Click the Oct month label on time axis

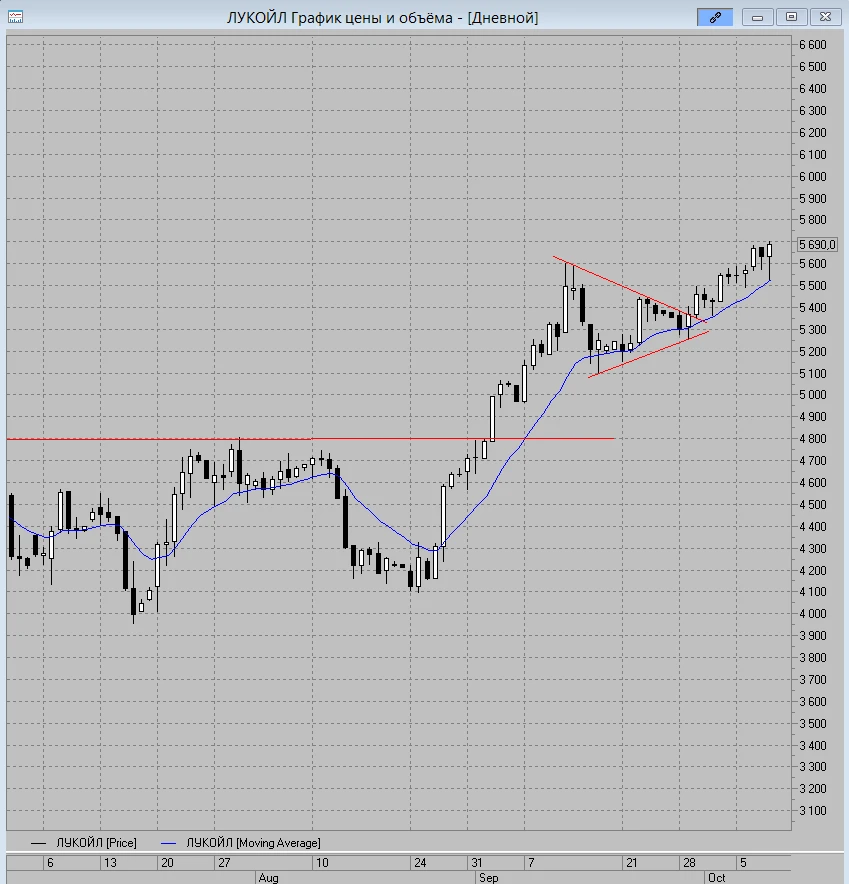tap(717, 878)
